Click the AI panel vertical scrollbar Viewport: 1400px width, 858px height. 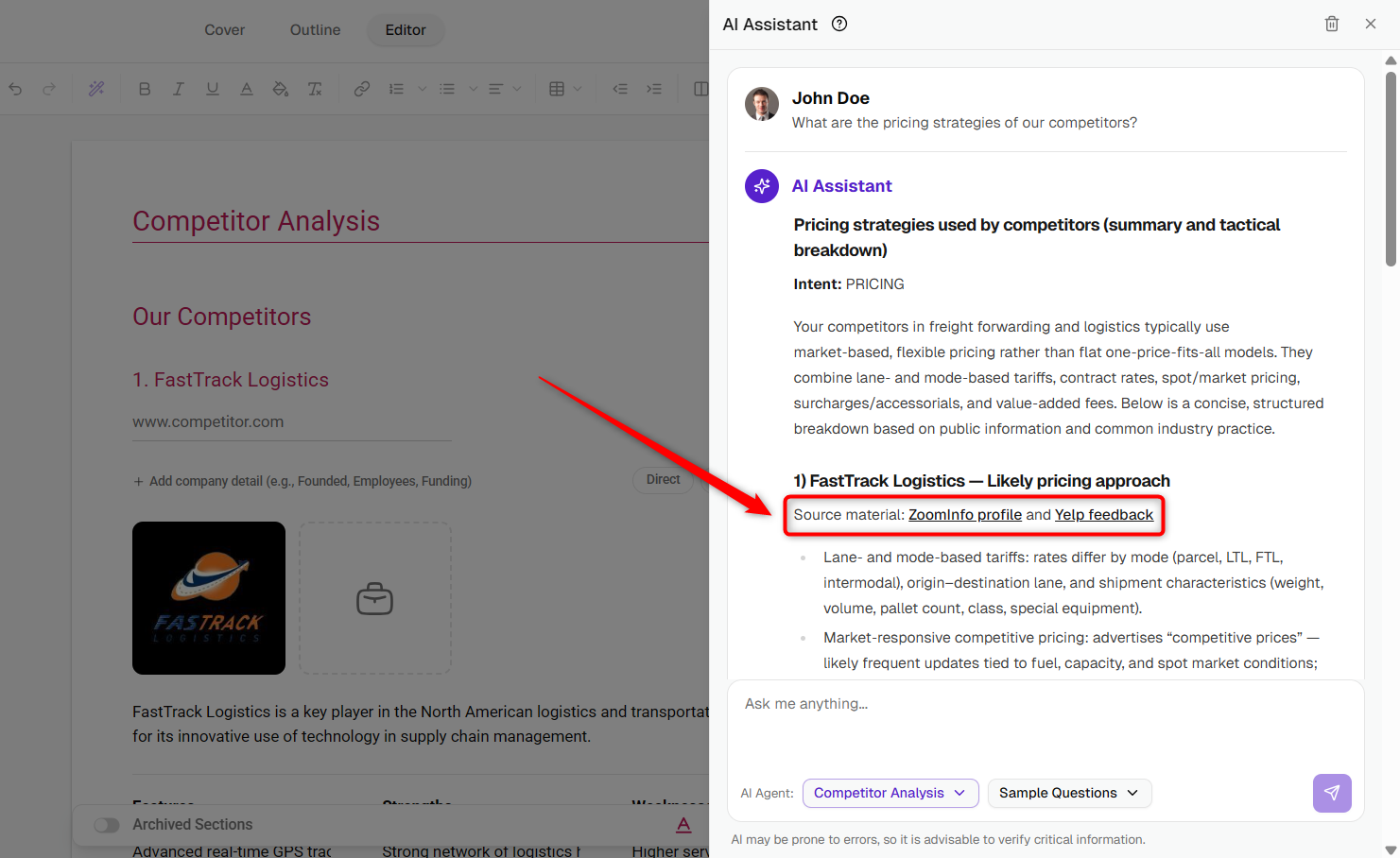[1391, 170]
